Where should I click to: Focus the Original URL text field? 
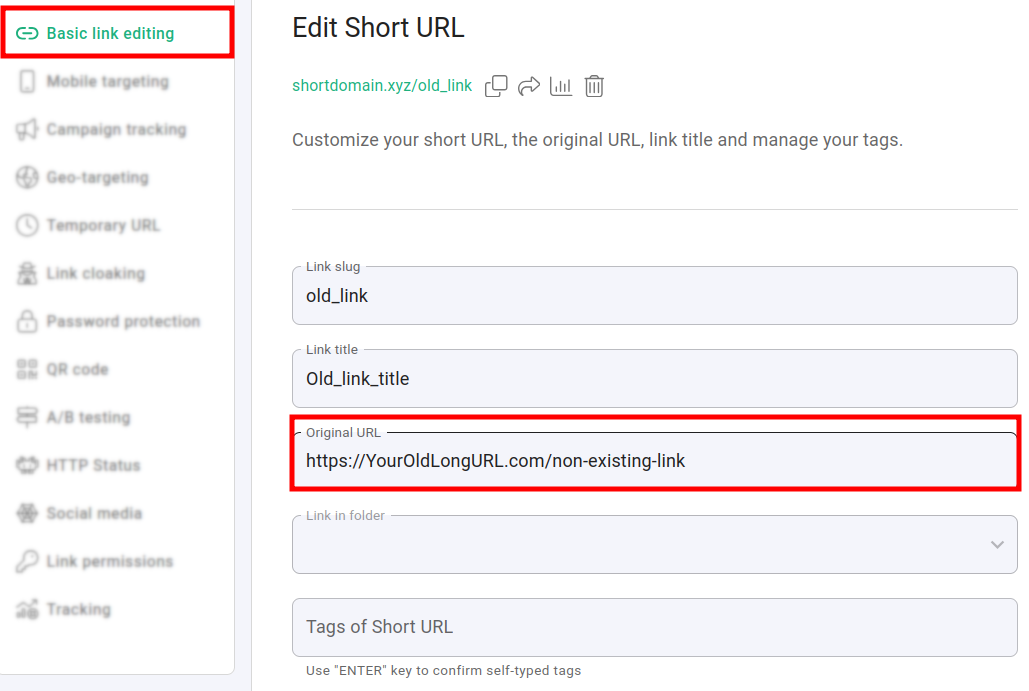point(654,462)
